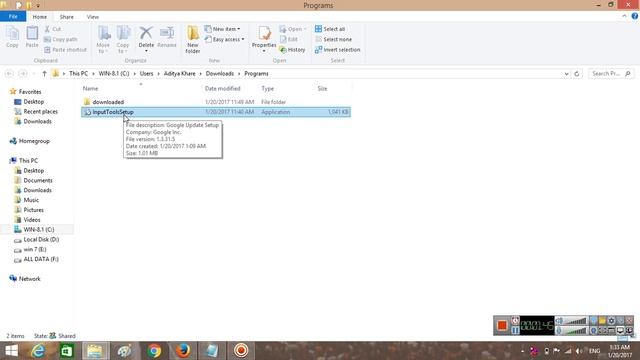
Task: Go up one folder level arrow
Action: (x=44, y=74)
